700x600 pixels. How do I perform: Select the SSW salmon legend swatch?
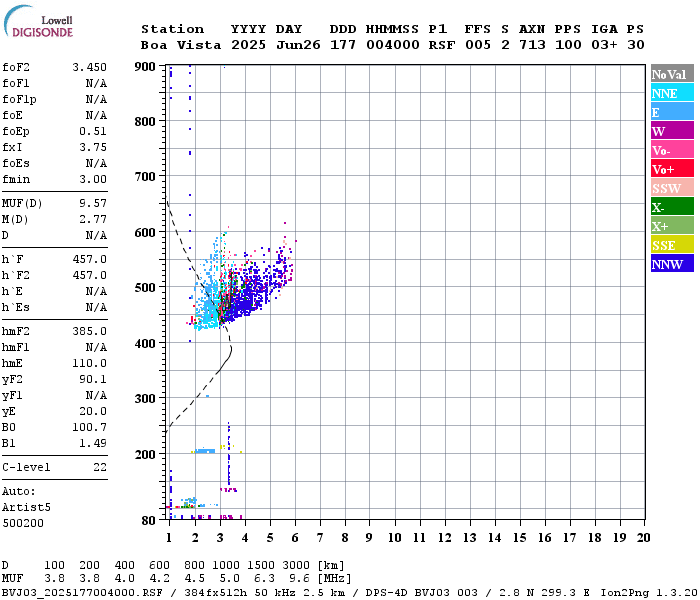[x=672, y=188]
